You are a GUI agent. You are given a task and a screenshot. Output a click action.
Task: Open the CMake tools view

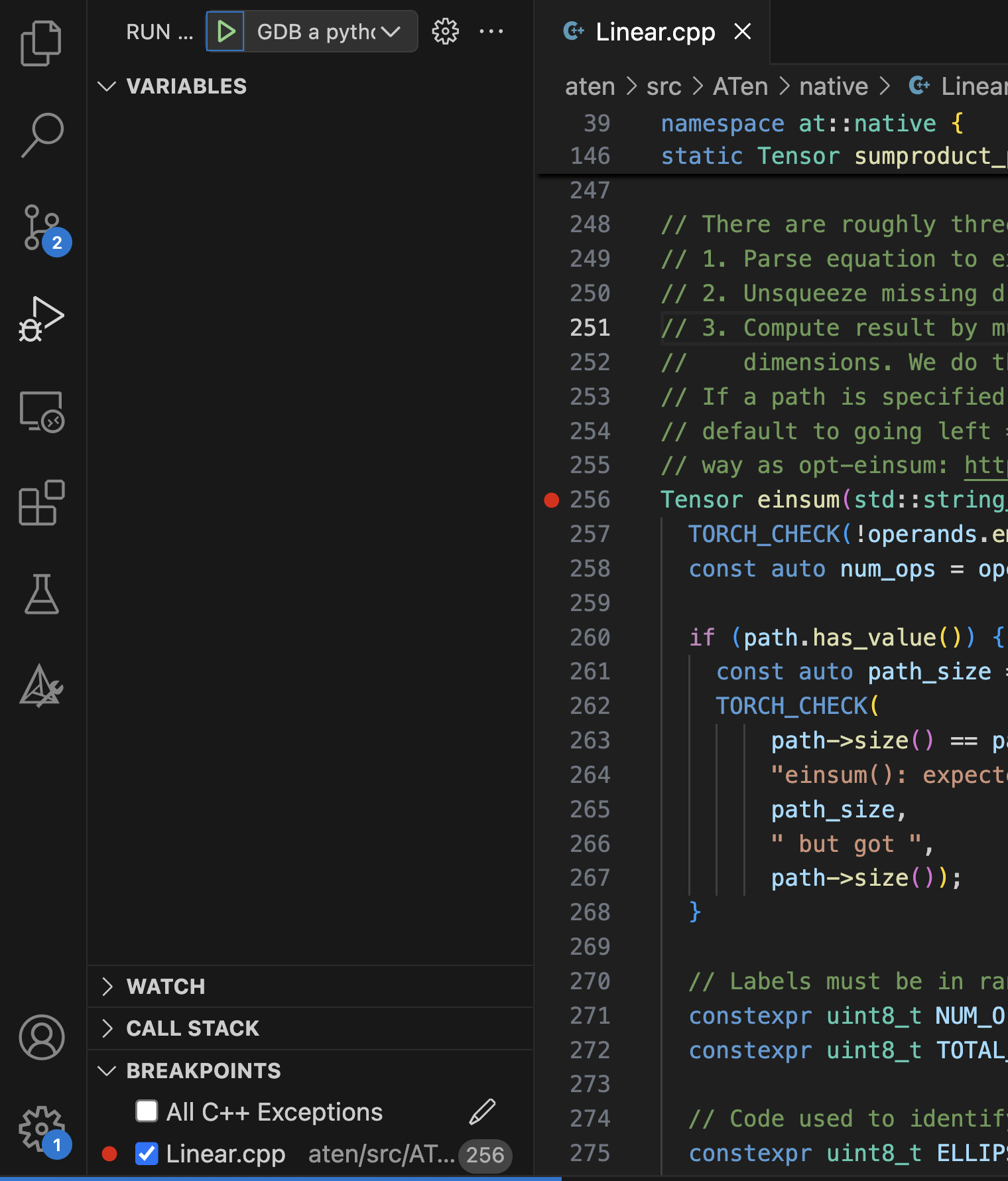[x=41, y=686]
